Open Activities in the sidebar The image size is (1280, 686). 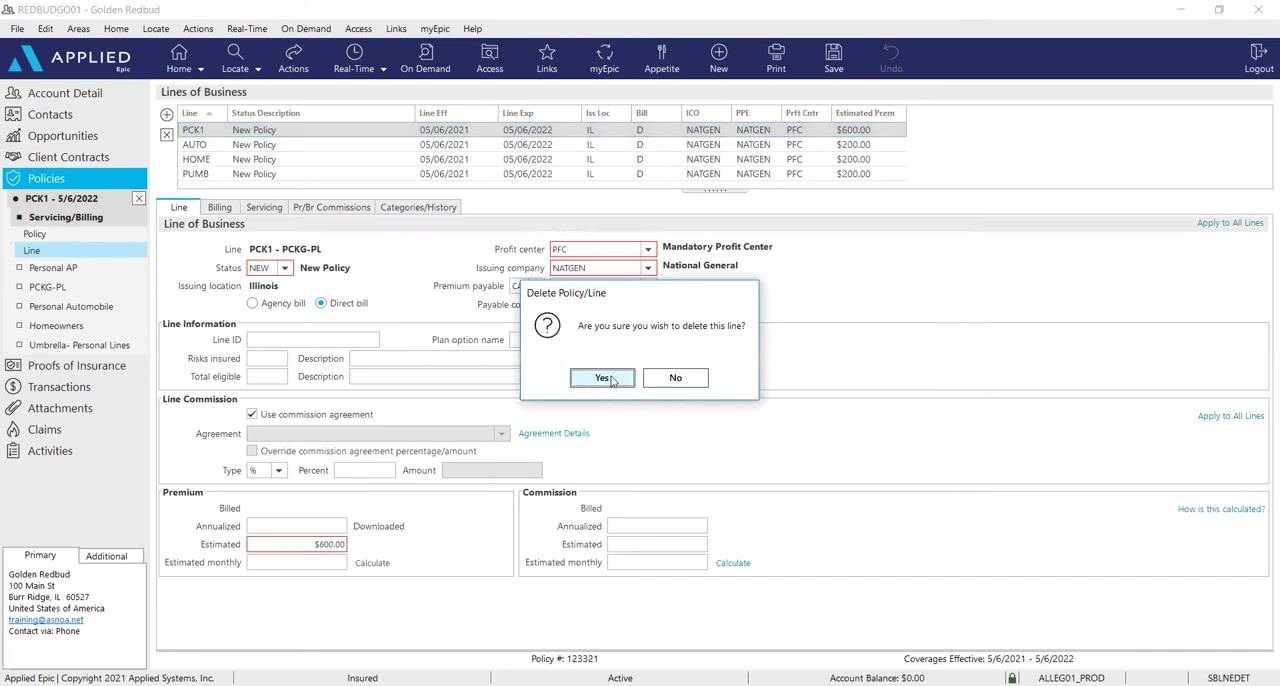click(50, 451)
